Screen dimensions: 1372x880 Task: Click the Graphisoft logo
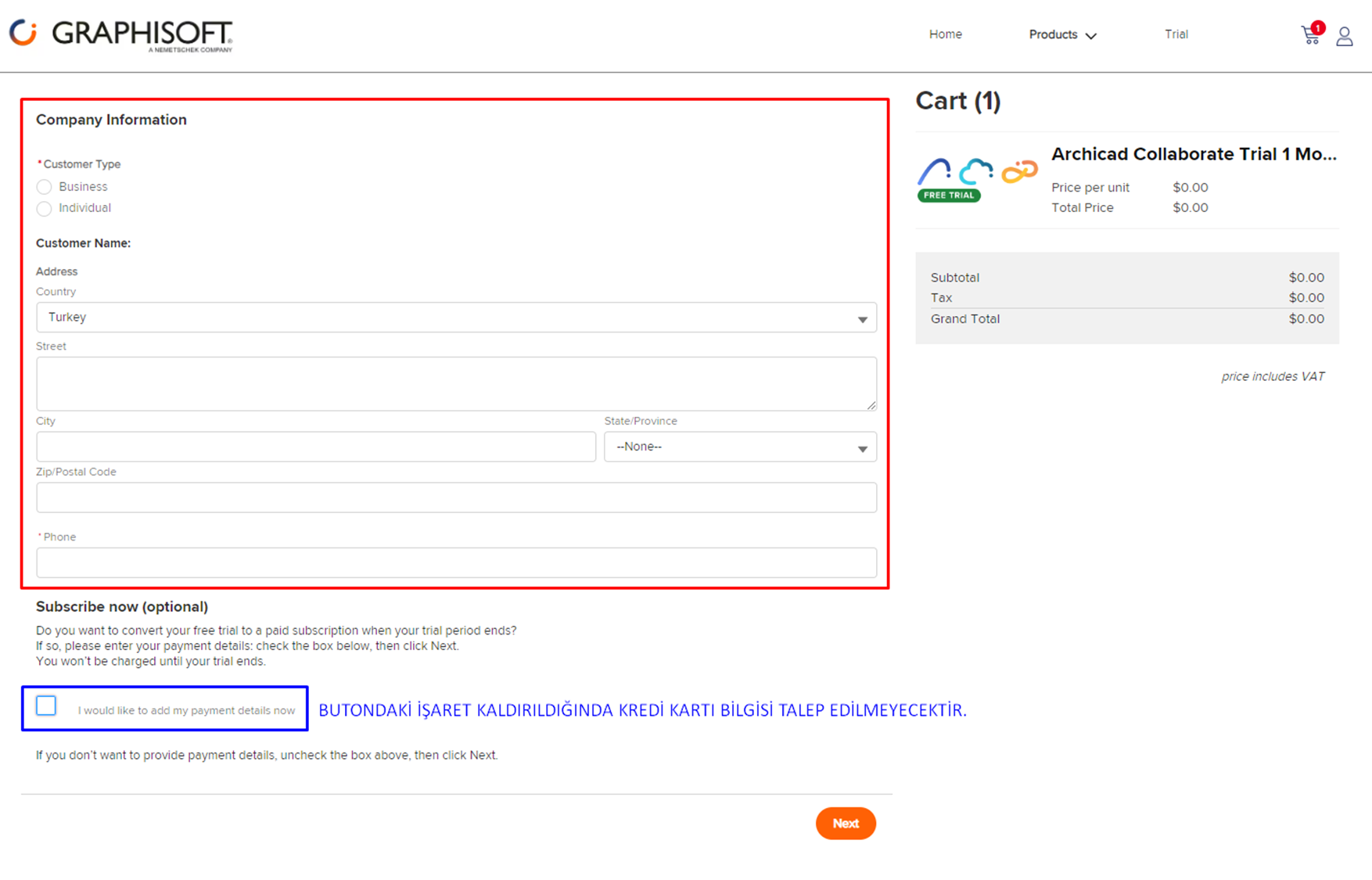point(121,34)
